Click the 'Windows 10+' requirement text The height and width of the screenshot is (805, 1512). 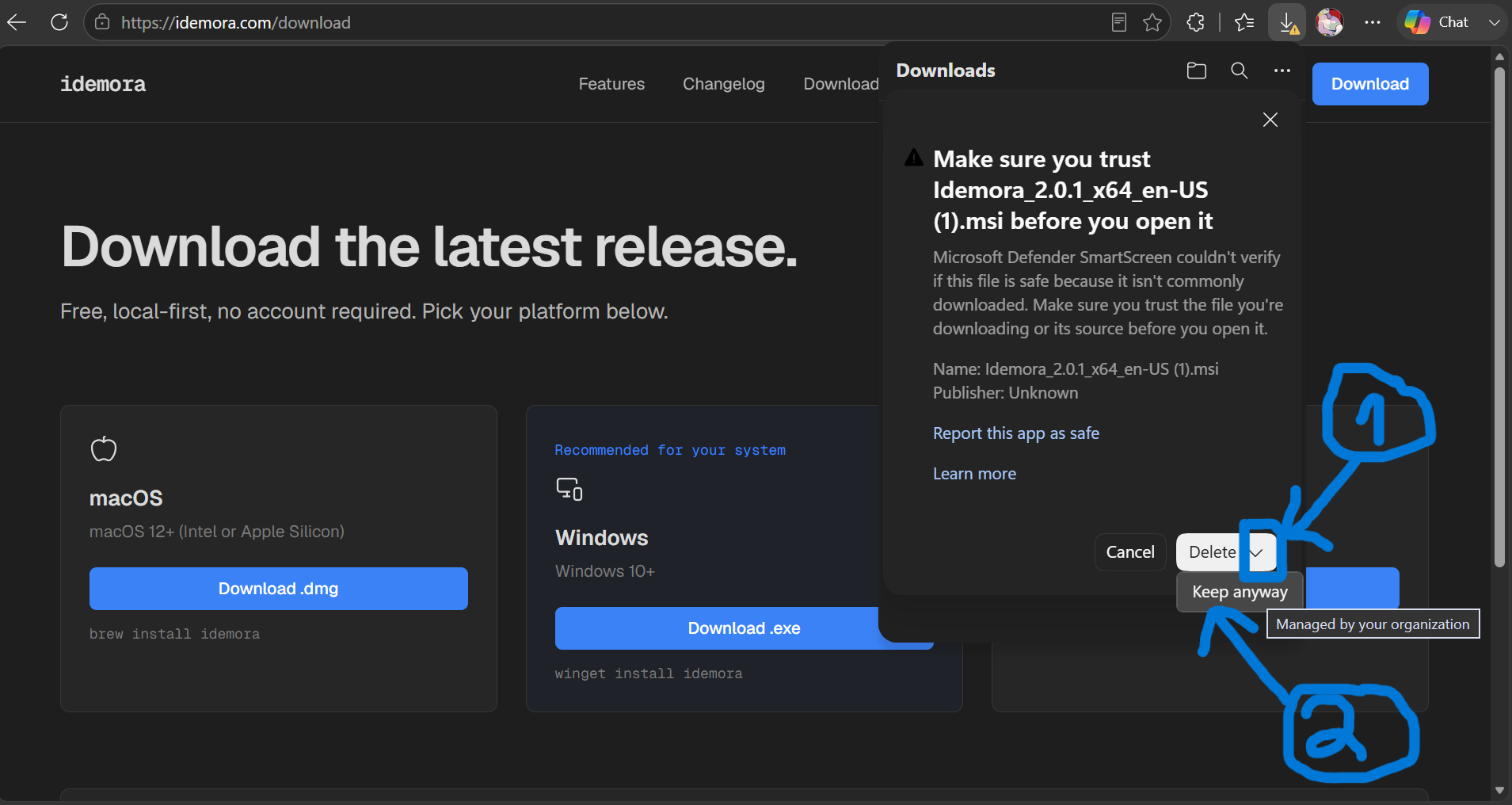pyautogui.click(x=605, y=571)
